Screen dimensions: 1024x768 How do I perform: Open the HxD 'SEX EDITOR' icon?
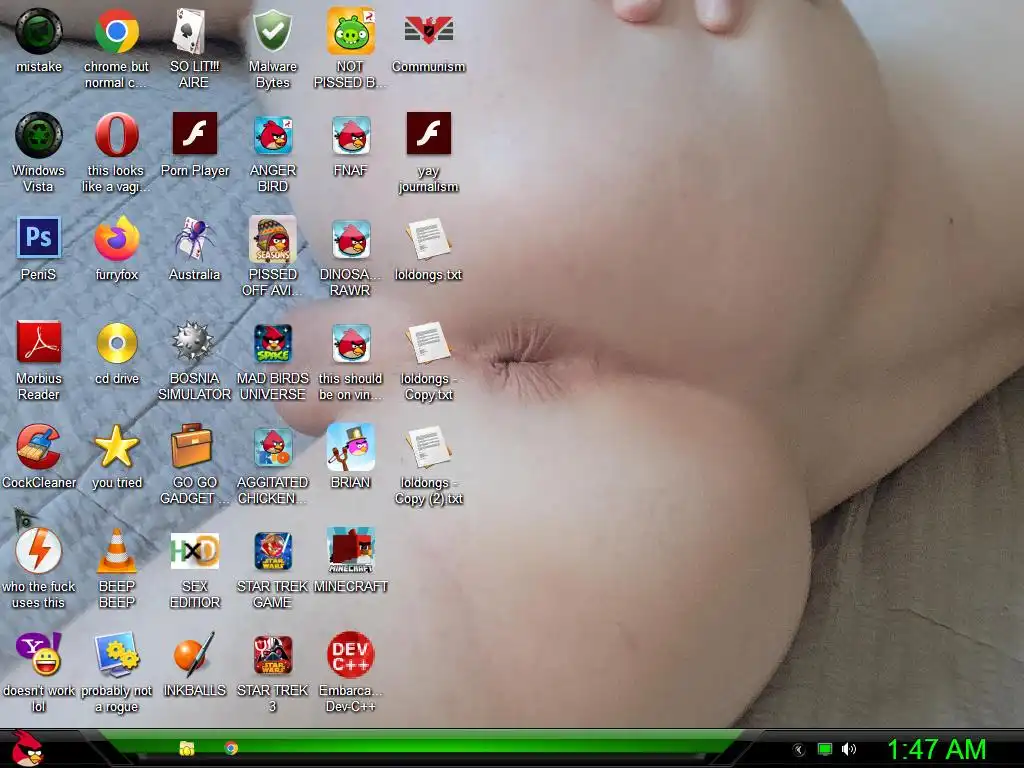pyautogui.click(x=194, y=551)
